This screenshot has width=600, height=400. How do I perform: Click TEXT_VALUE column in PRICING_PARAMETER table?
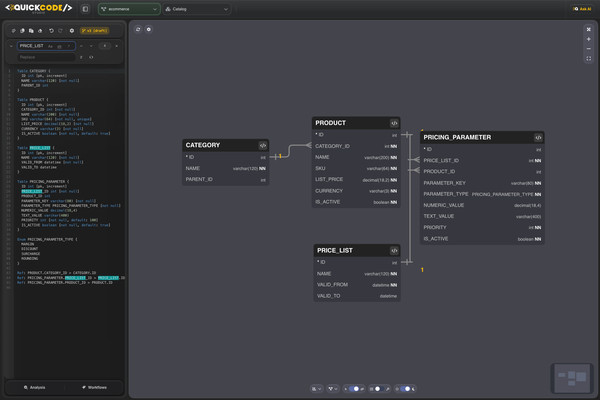[482, 216]
